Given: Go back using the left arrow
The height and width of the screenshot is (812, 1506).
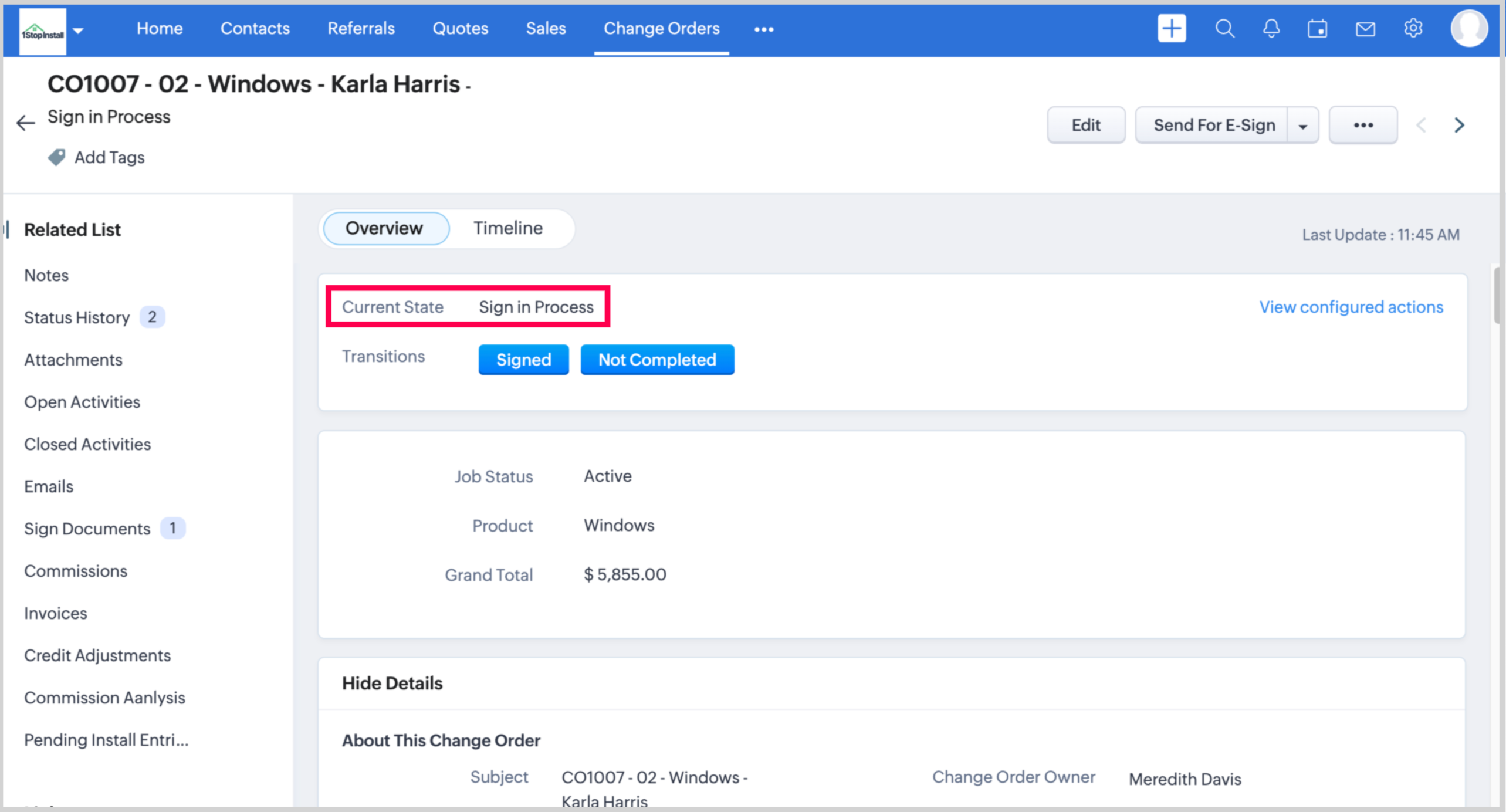Looking at the screenshot, I should click(25, 123).
